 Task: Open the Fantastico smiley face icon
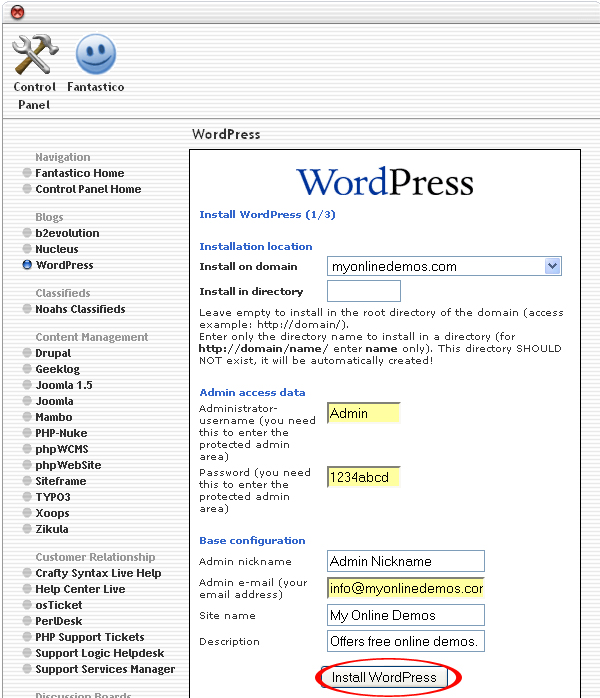tap(96, 54)
